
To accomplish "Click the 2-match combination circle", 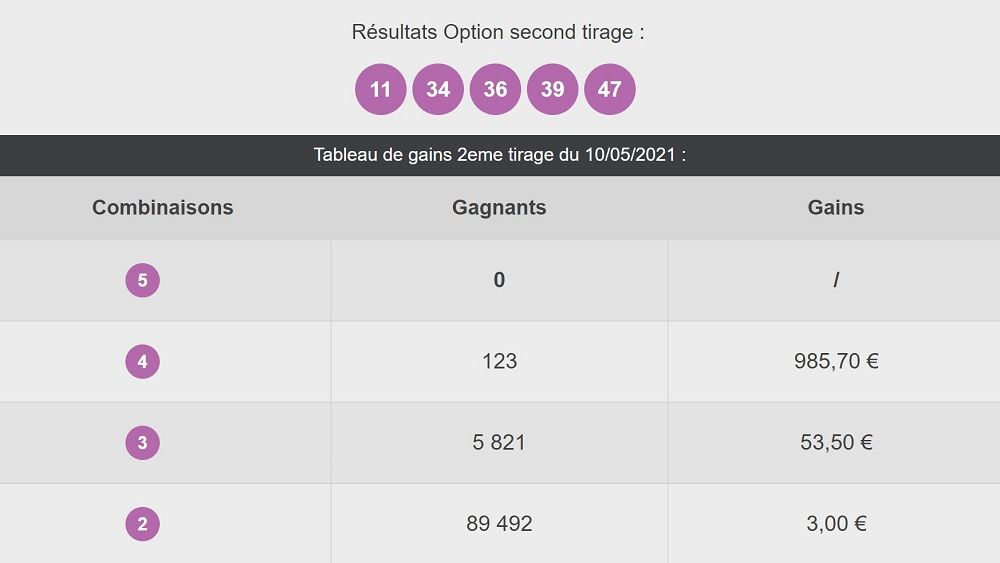I will (x=142, y=523).
